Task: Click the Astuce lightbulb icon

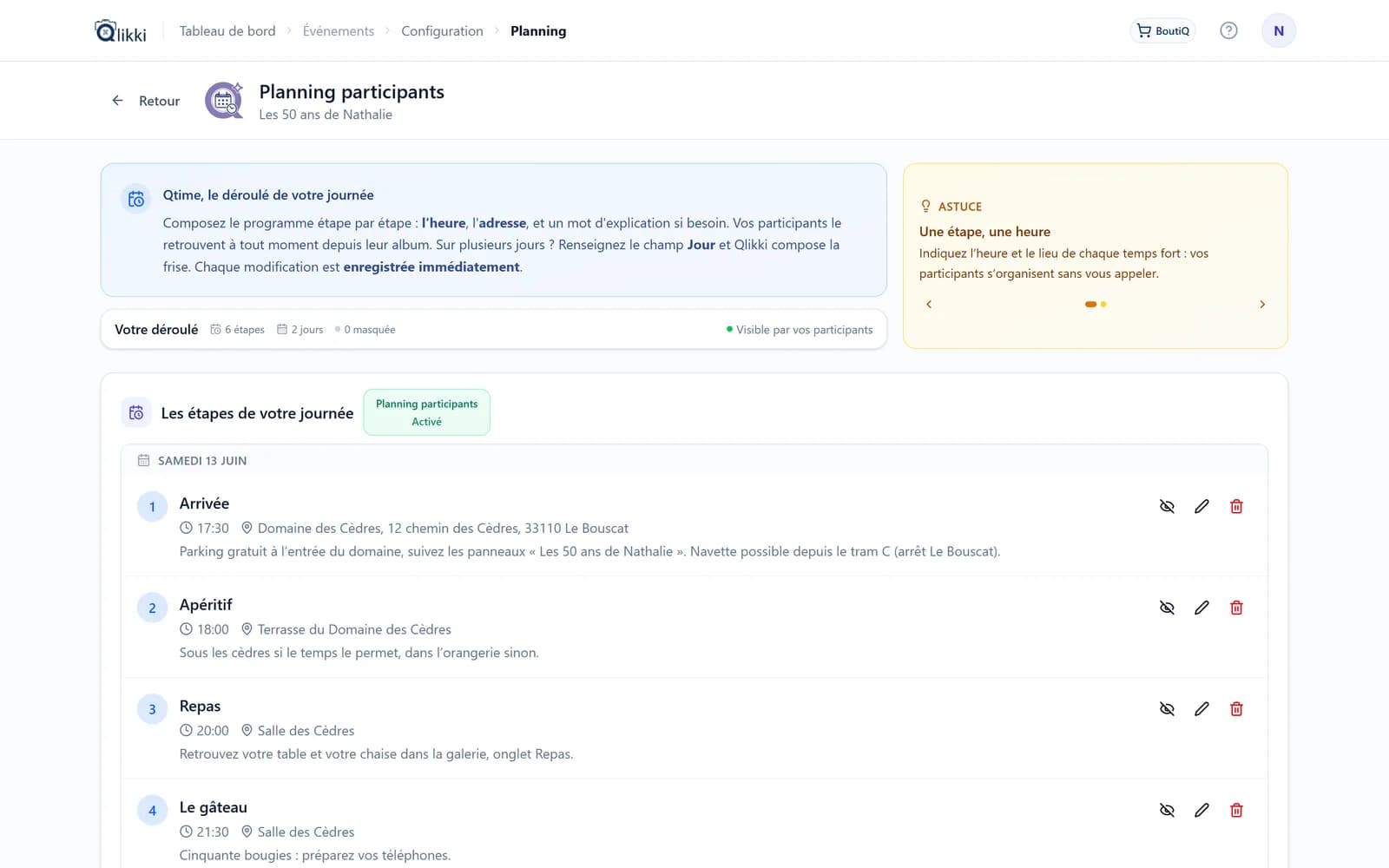Action: pos(925,206)
